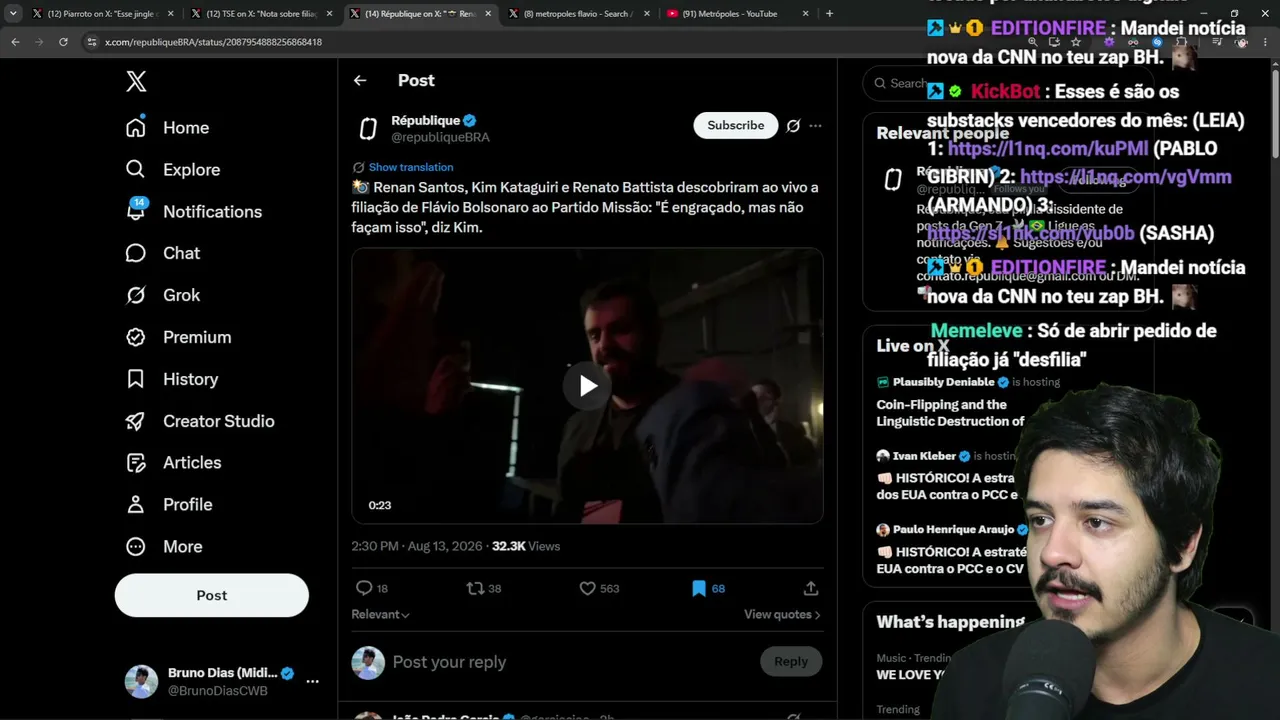Open the Plausibly Deniable live space
The image size is (1280, 720).
pos(950,404)
